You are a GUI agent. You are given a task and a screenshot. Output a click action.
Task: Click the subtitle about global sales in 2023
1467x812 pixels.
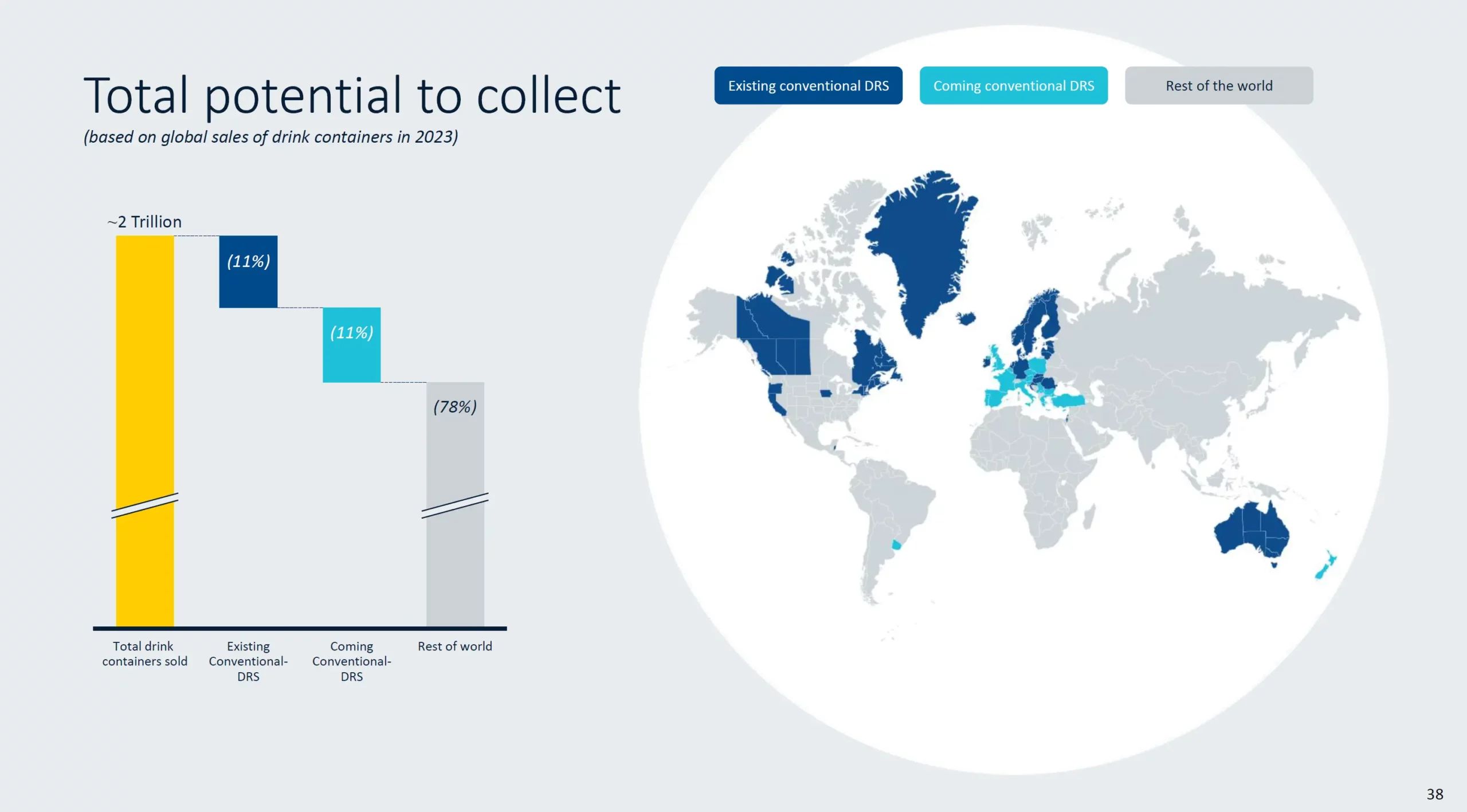tap(270, 137)
